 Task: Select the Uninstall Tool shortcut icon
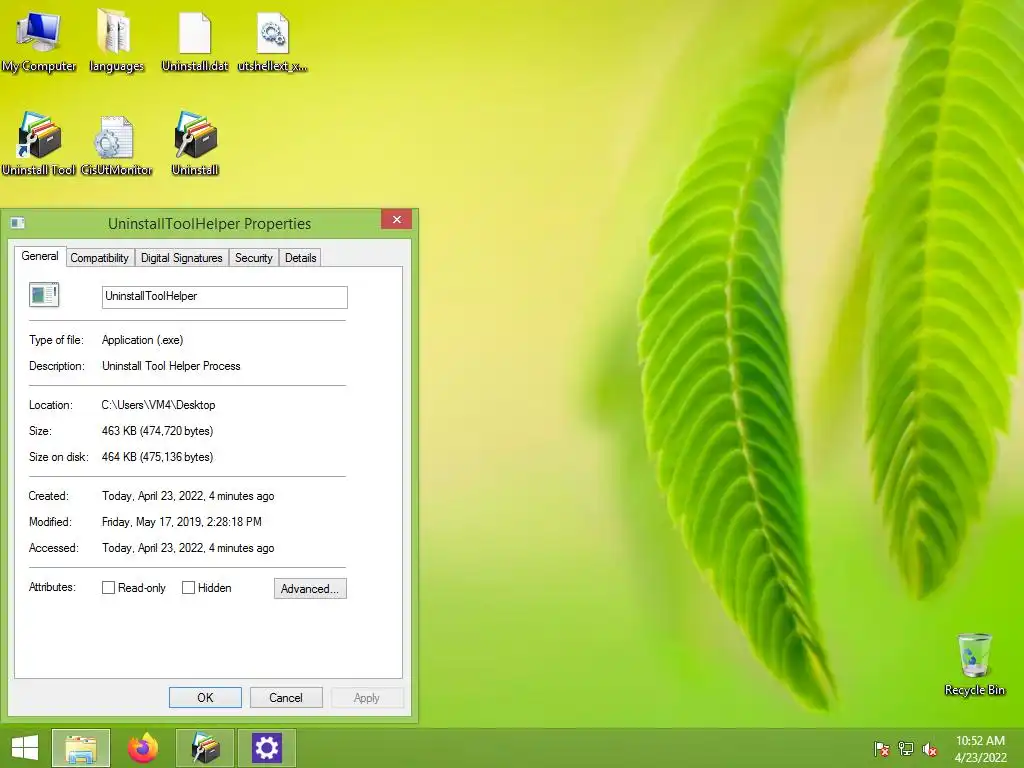tap(39, 144)
